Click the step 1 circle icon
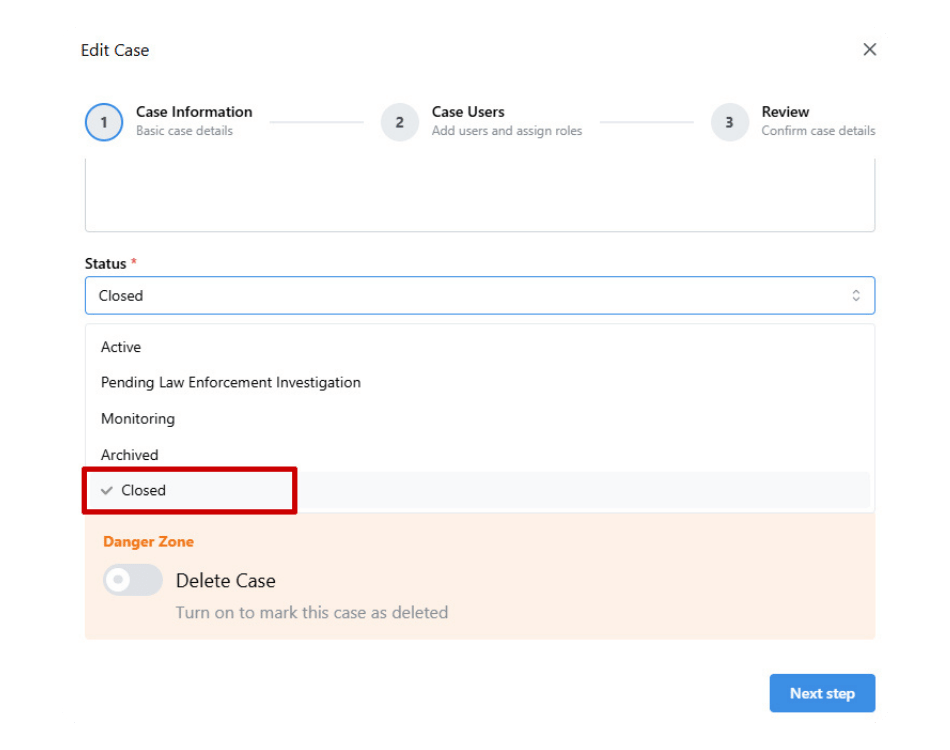 point(104,122)
